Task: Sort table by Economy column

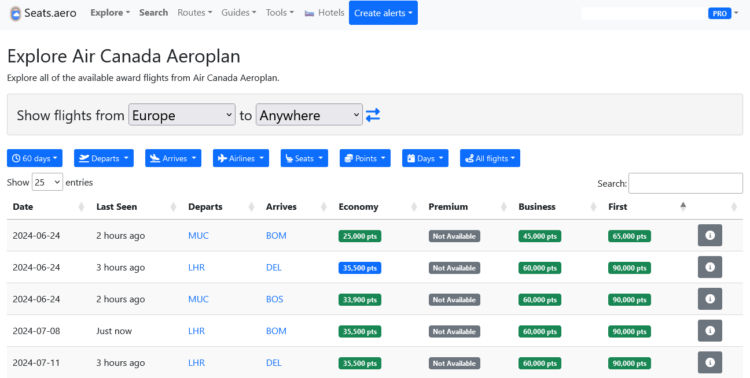Action: (377, 207)
